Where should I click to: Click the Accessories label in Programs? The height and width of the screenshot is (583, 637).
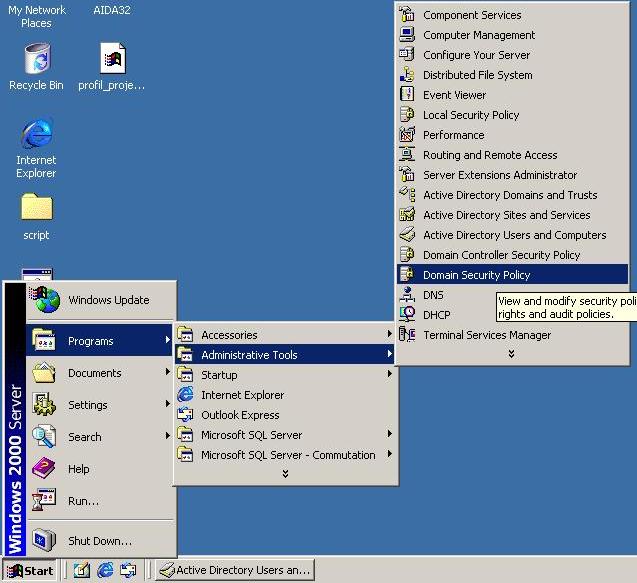[230, 335]
